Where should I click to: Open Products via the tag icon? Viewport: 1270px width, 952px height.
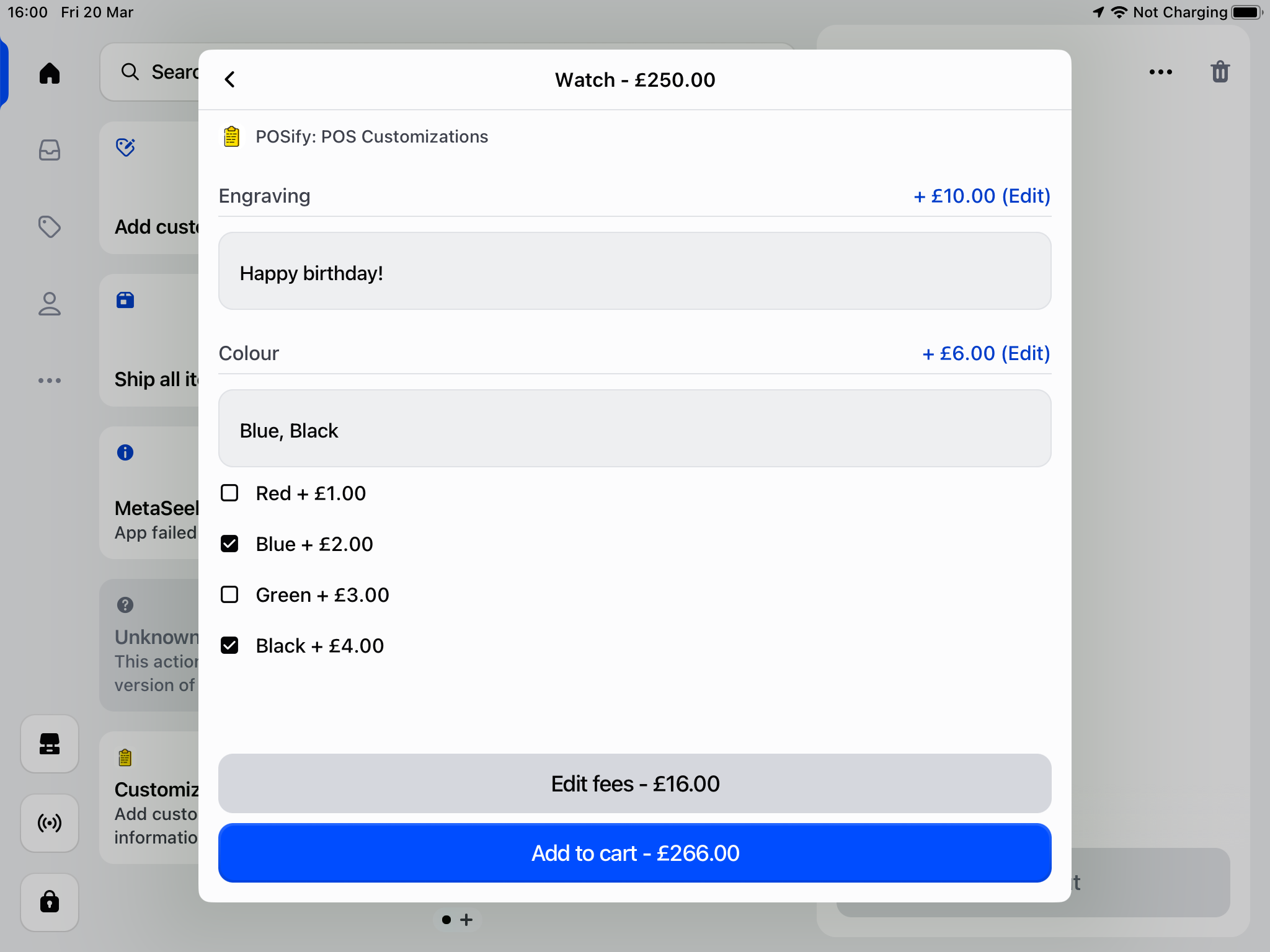(x=50, y=227)
